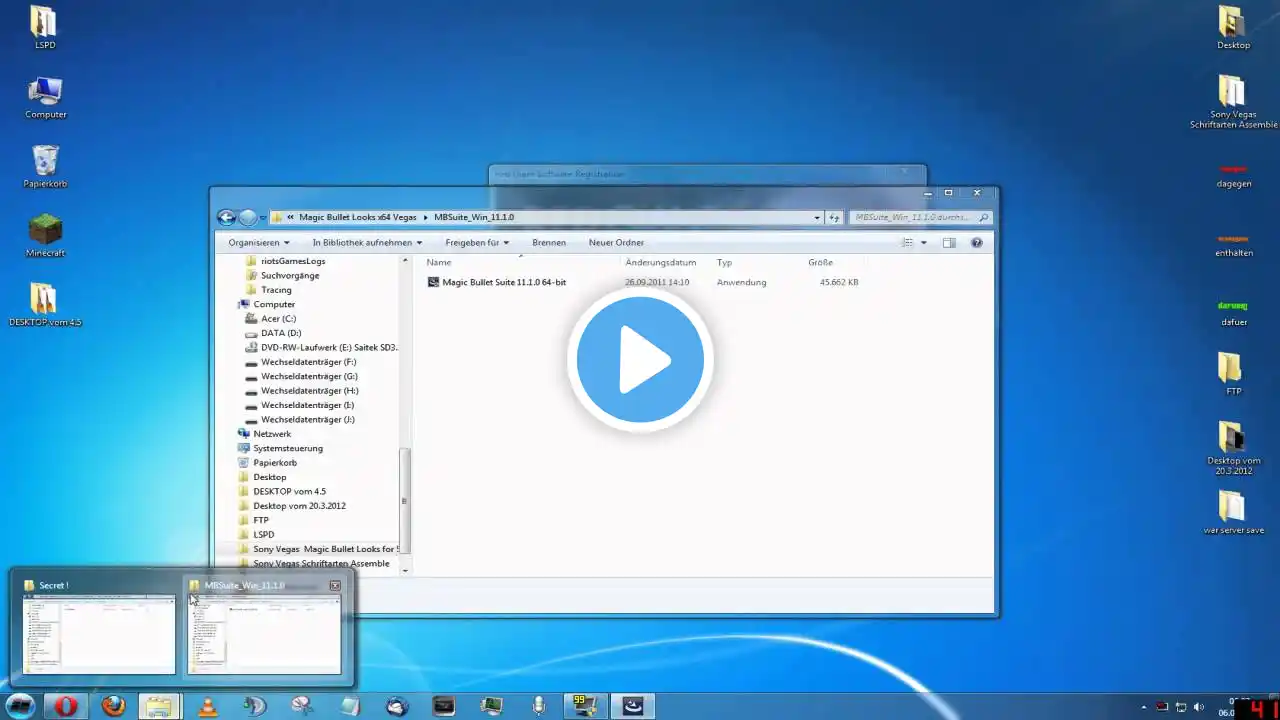Viewport: 1280px width, 720px height.
Task: Select 'DVD-RW-Laufwerk (E:)' in the tree
Action: click(x=321, y=347)
